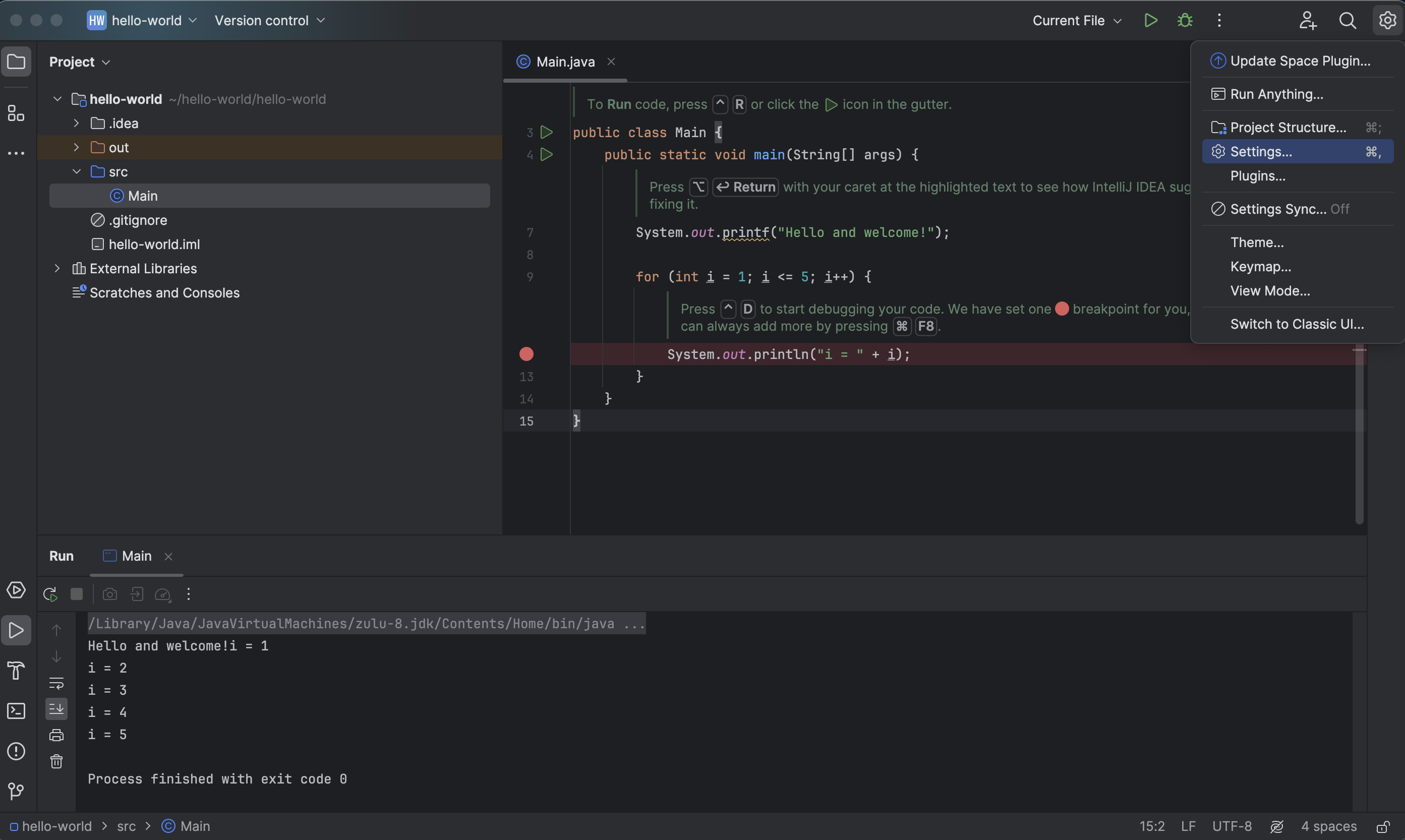Run main method from gutter line 4
This screenshot has height=840, width=1405.
click(546, 154)
